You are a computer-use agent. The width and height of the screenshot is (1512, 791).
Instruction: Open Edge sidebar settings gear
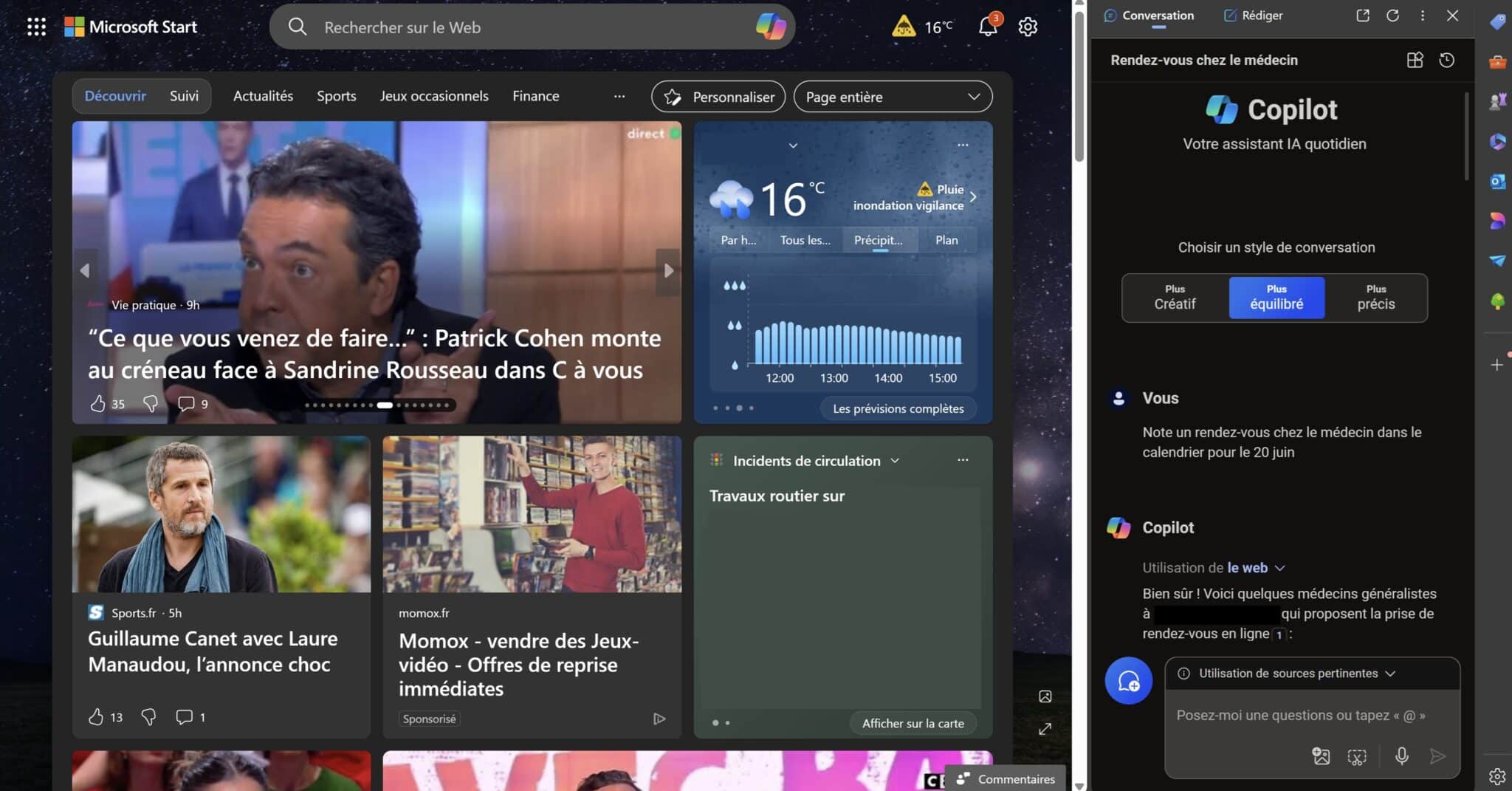click(1496, 775)
